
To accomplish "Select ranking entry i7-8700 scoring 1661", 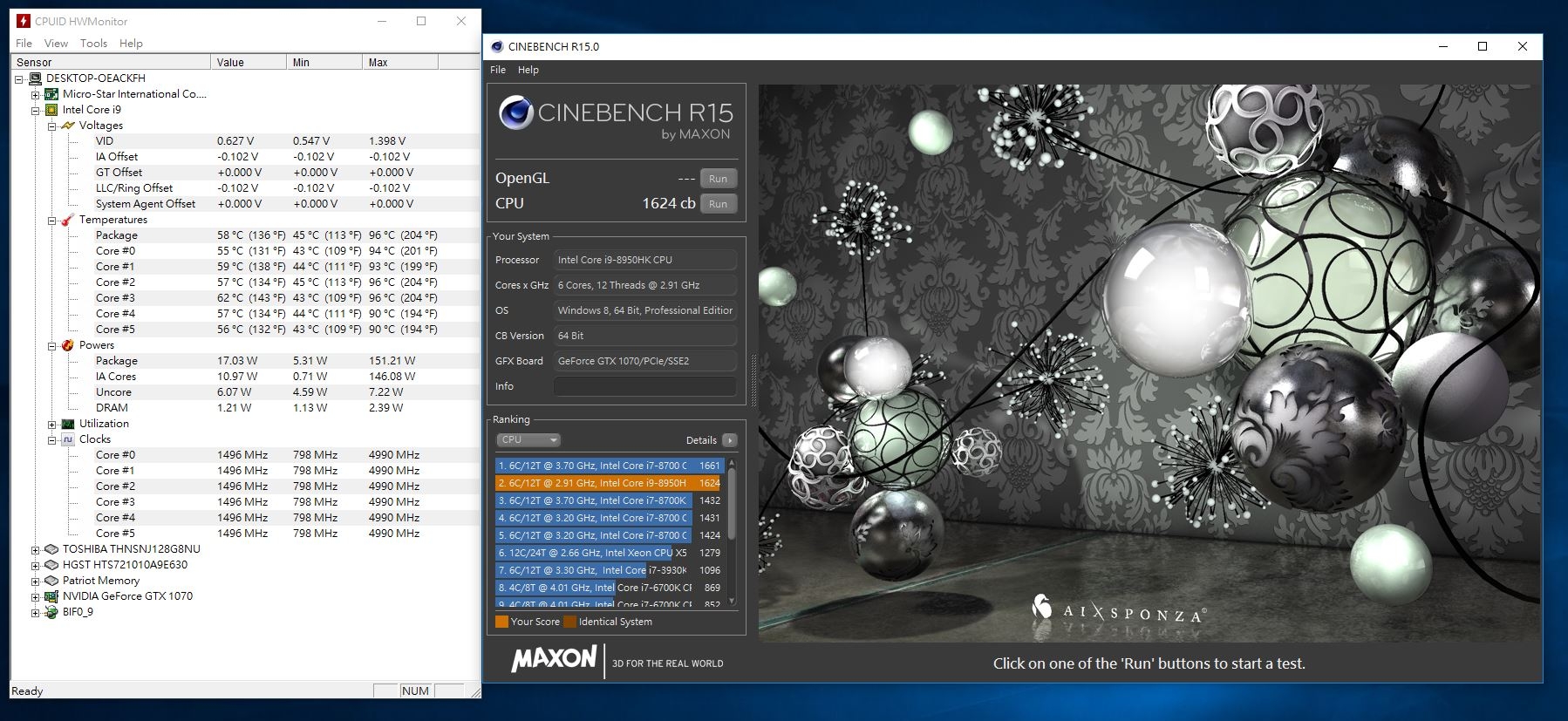I will [608, 466].
